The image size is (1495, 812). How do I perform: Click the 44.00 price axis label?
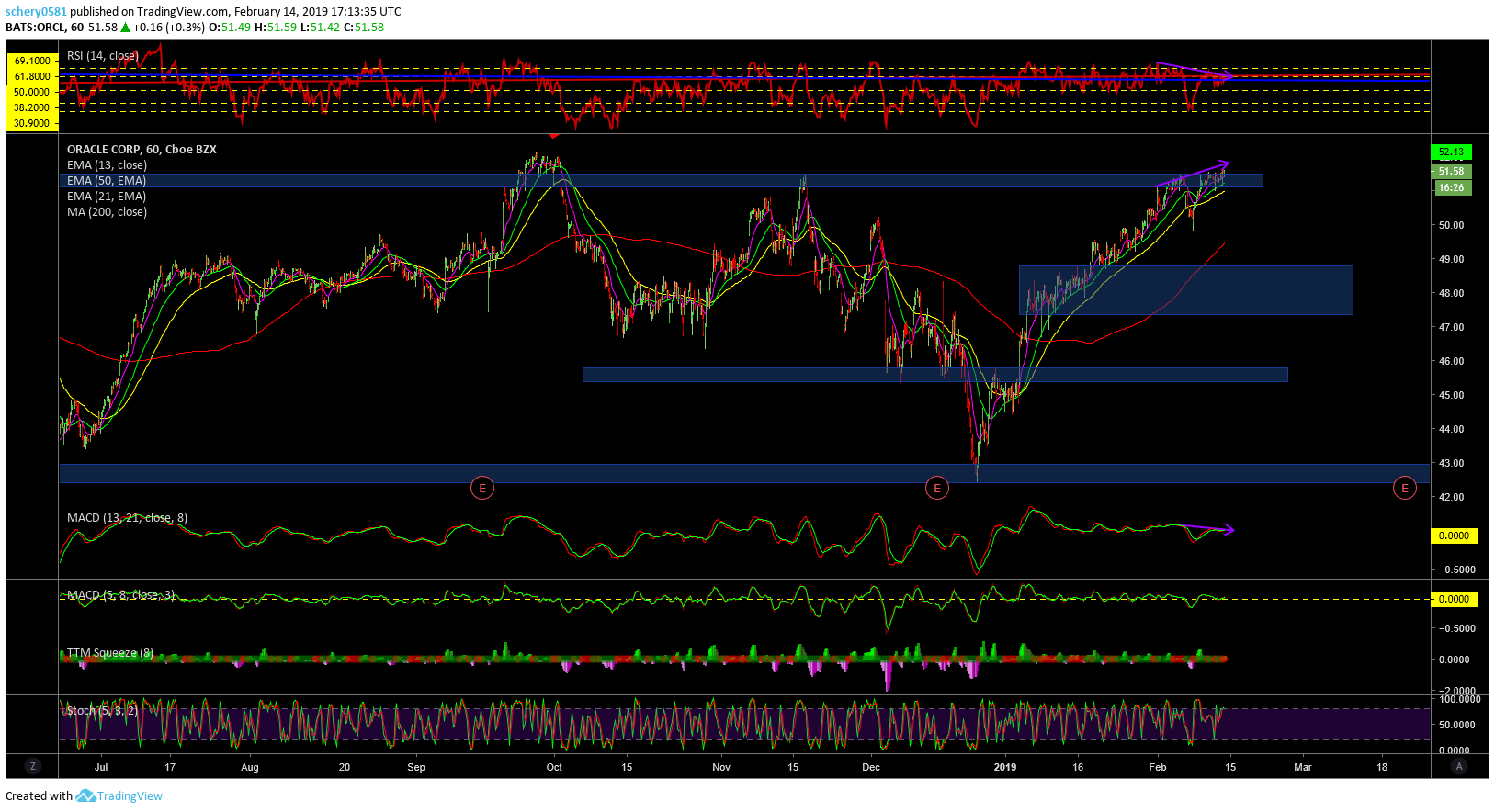(x=1452, y=430)
